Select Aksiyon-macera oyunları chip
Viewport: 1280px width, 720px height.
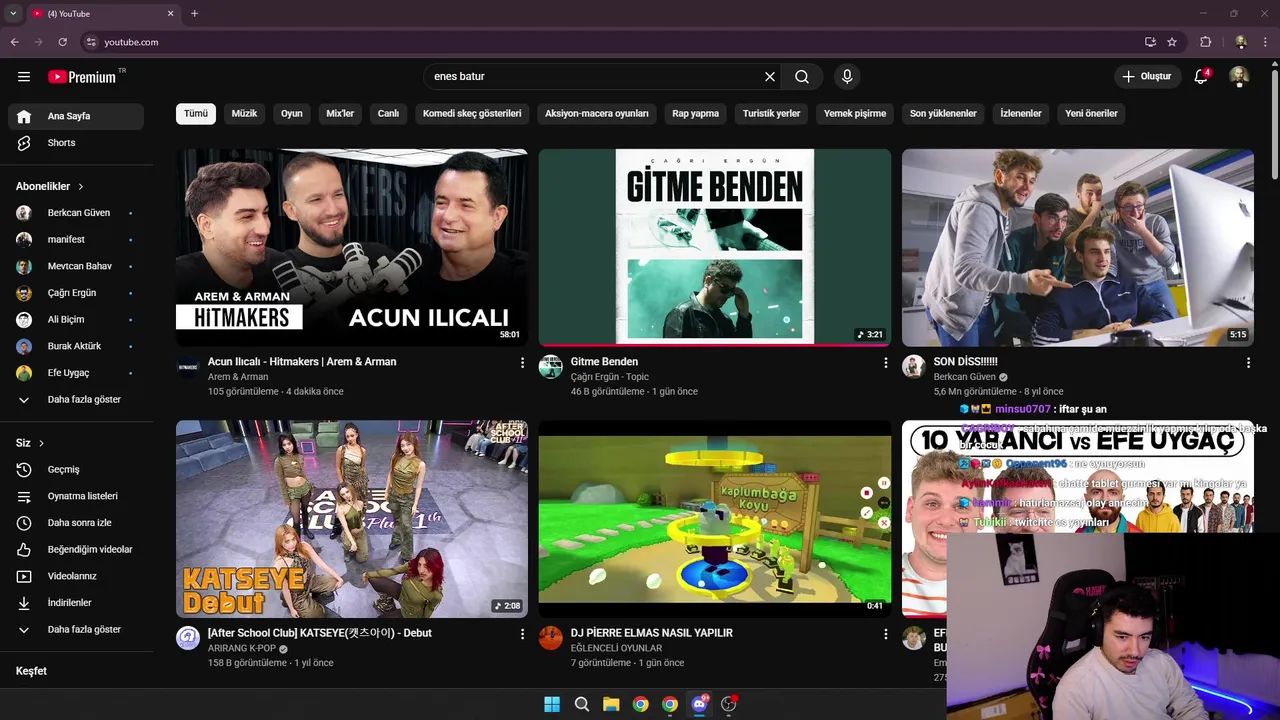[597, 113]
